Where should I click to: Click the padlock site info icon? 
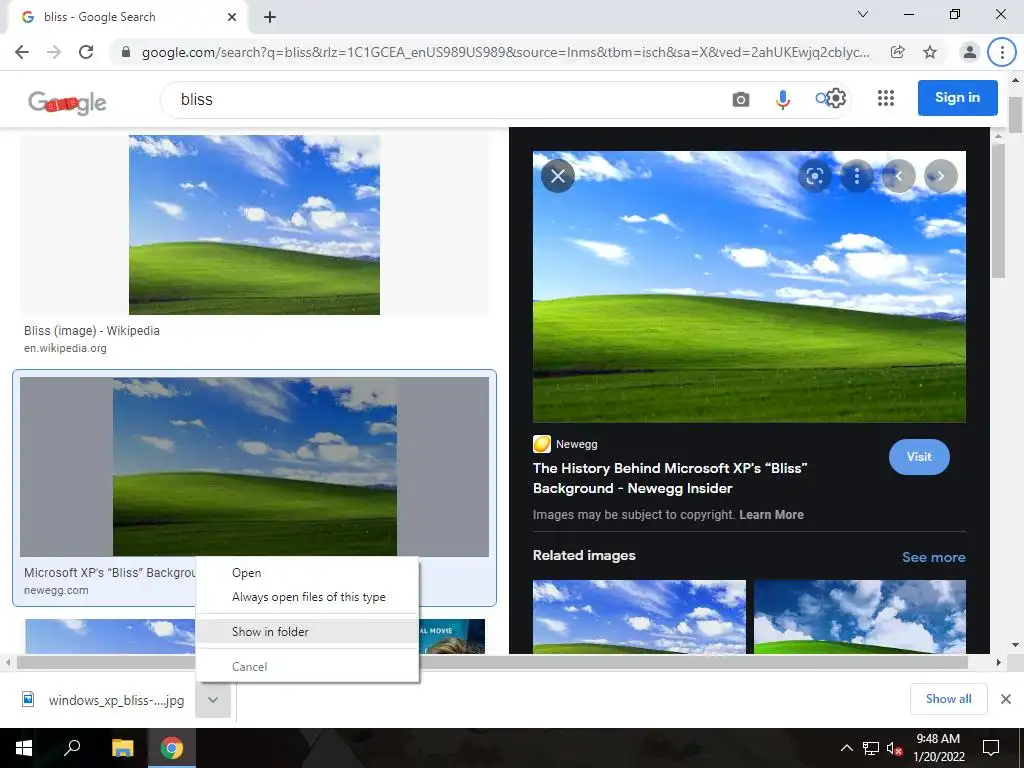[x=126, y=52]
